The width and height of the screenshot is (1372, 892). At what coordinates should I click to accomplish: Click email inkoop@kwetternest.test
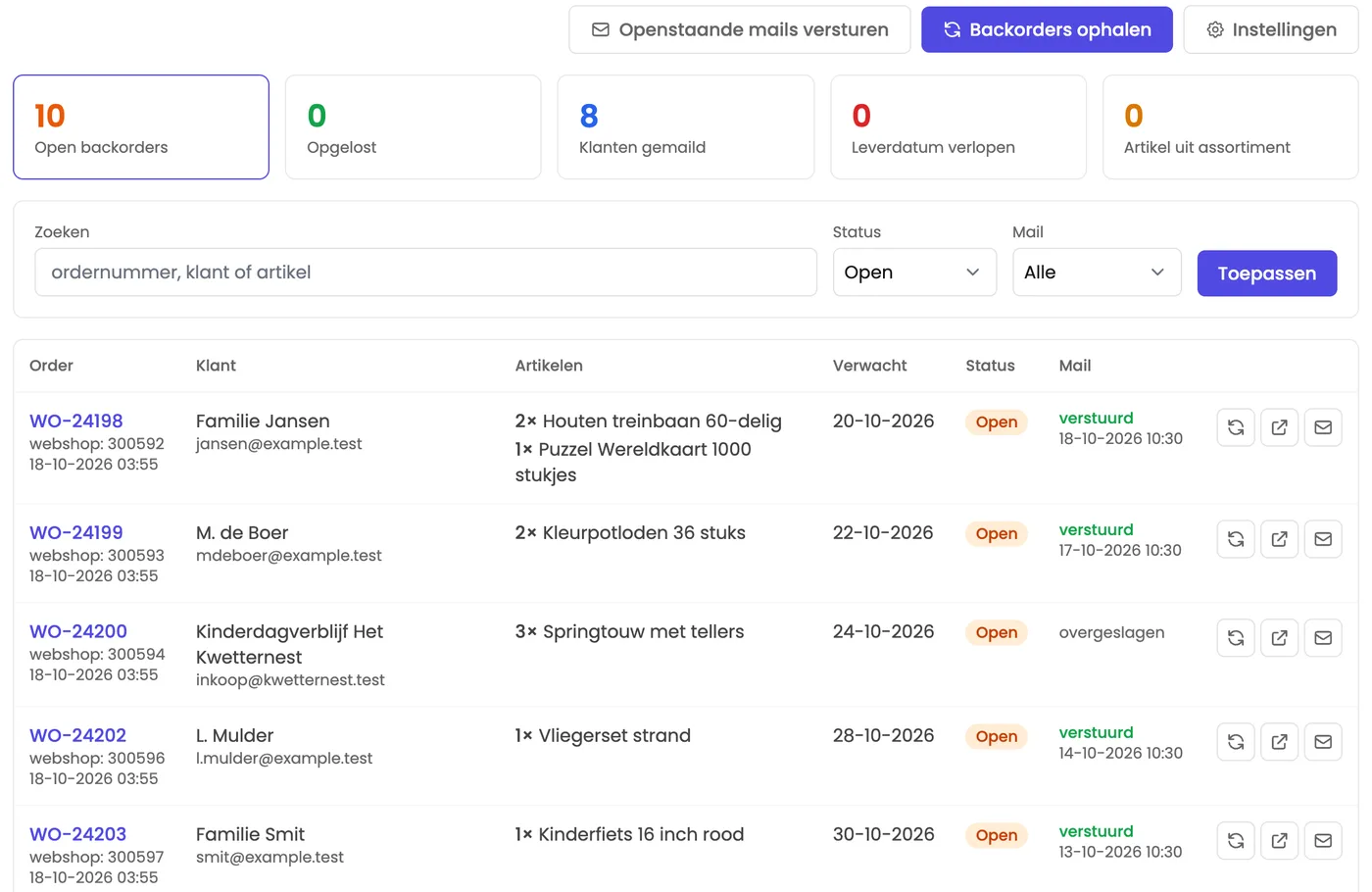click(290, 680)
